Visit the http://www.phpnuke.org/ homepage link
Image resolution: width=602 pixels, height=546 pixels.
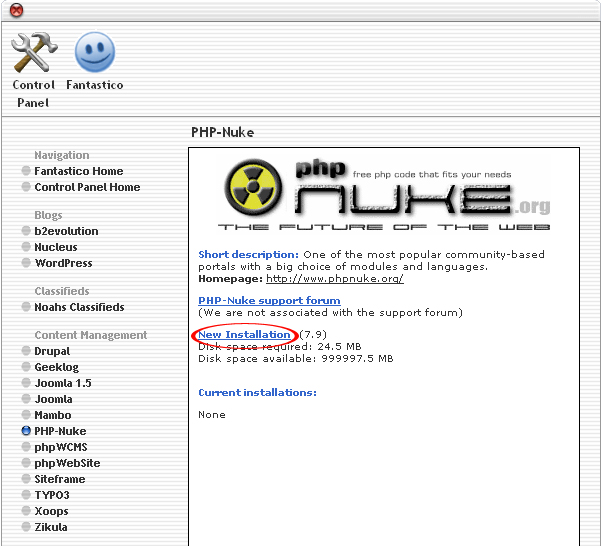(335, 279)
